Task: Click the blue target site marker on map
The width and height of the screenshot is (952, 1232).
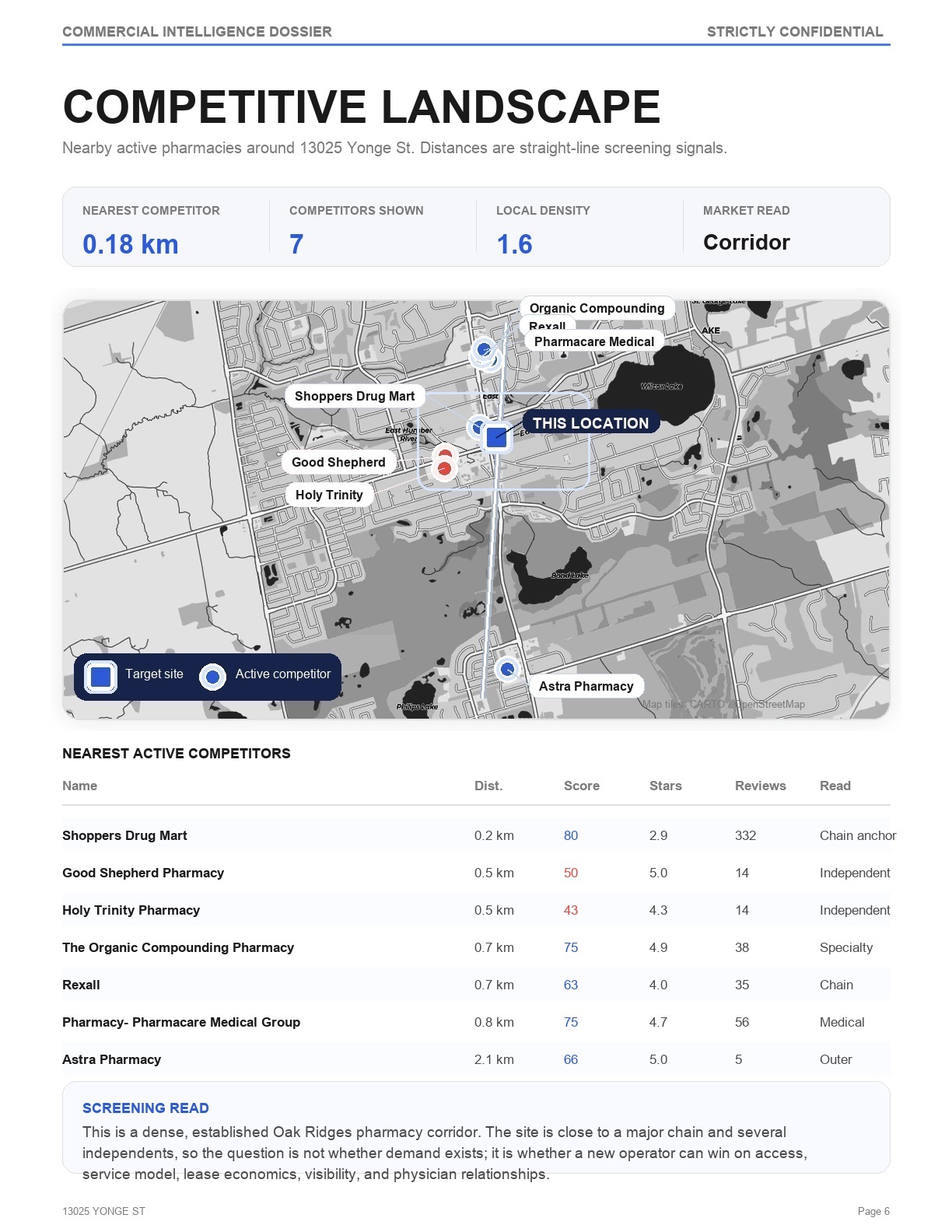Action: coord(496,438)
